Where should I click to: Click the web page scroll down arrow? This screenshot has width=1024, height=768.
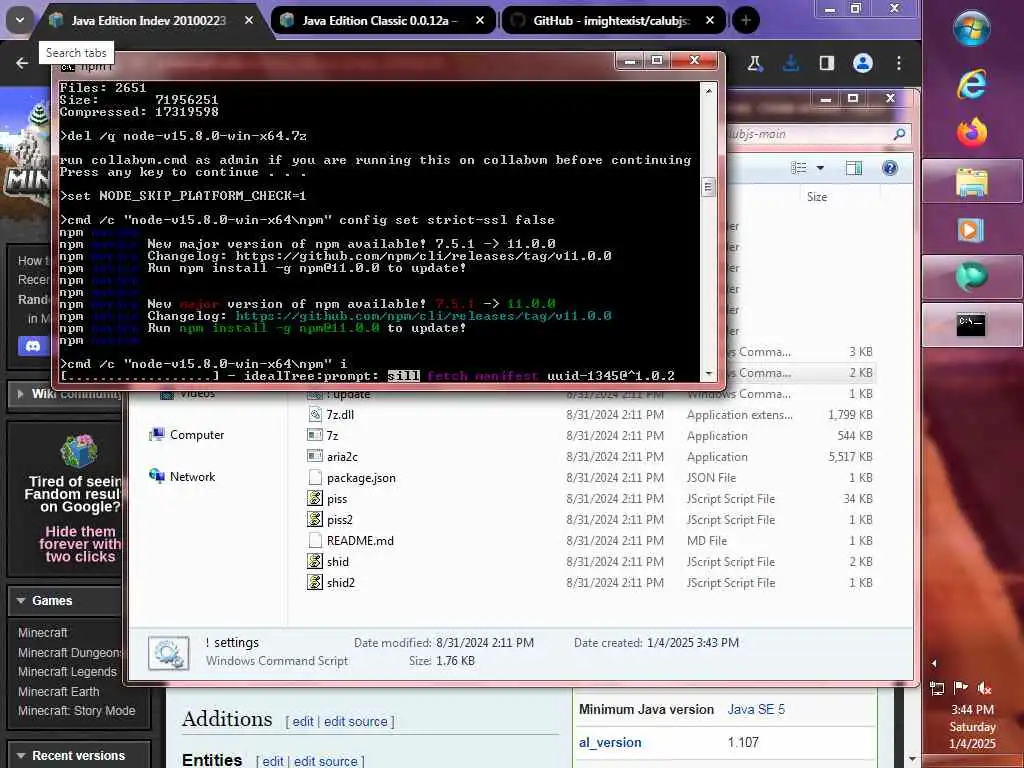click(913, 760)
